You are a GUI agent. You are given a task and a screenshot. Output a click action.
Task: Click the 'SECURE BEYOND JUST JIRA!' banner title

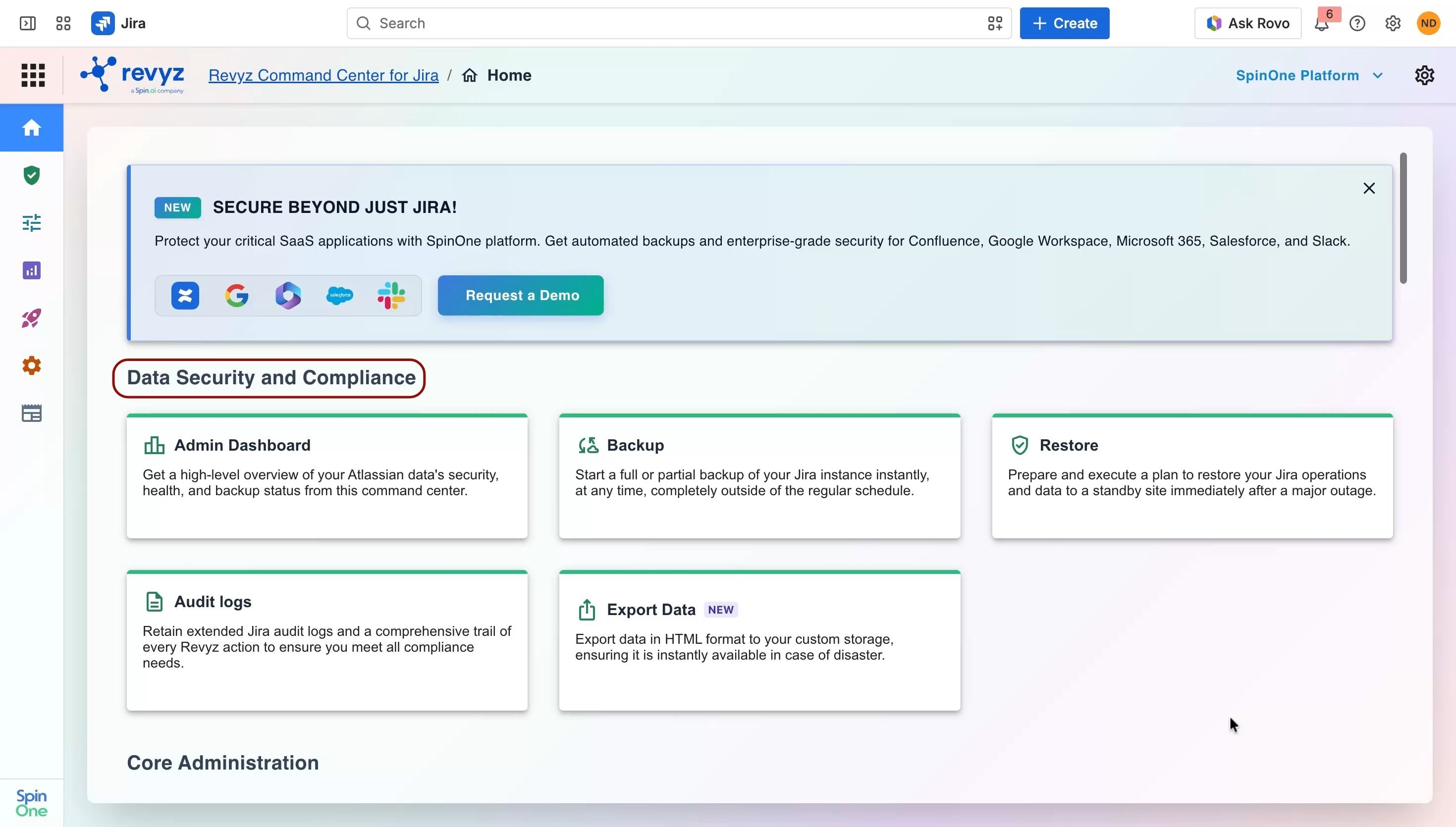tap(334, 207)
